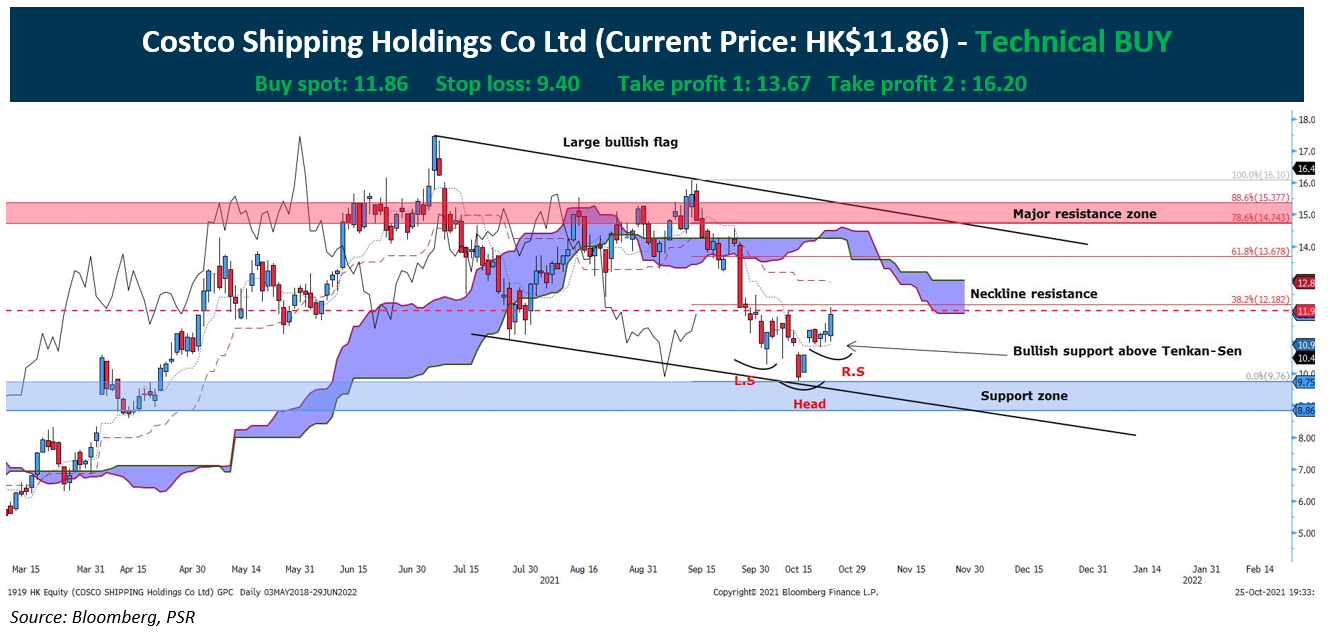Viewport: 1336px width, 634px height.
Task: Click the 'Neckline resistance' label
Action: [1034, 294]
